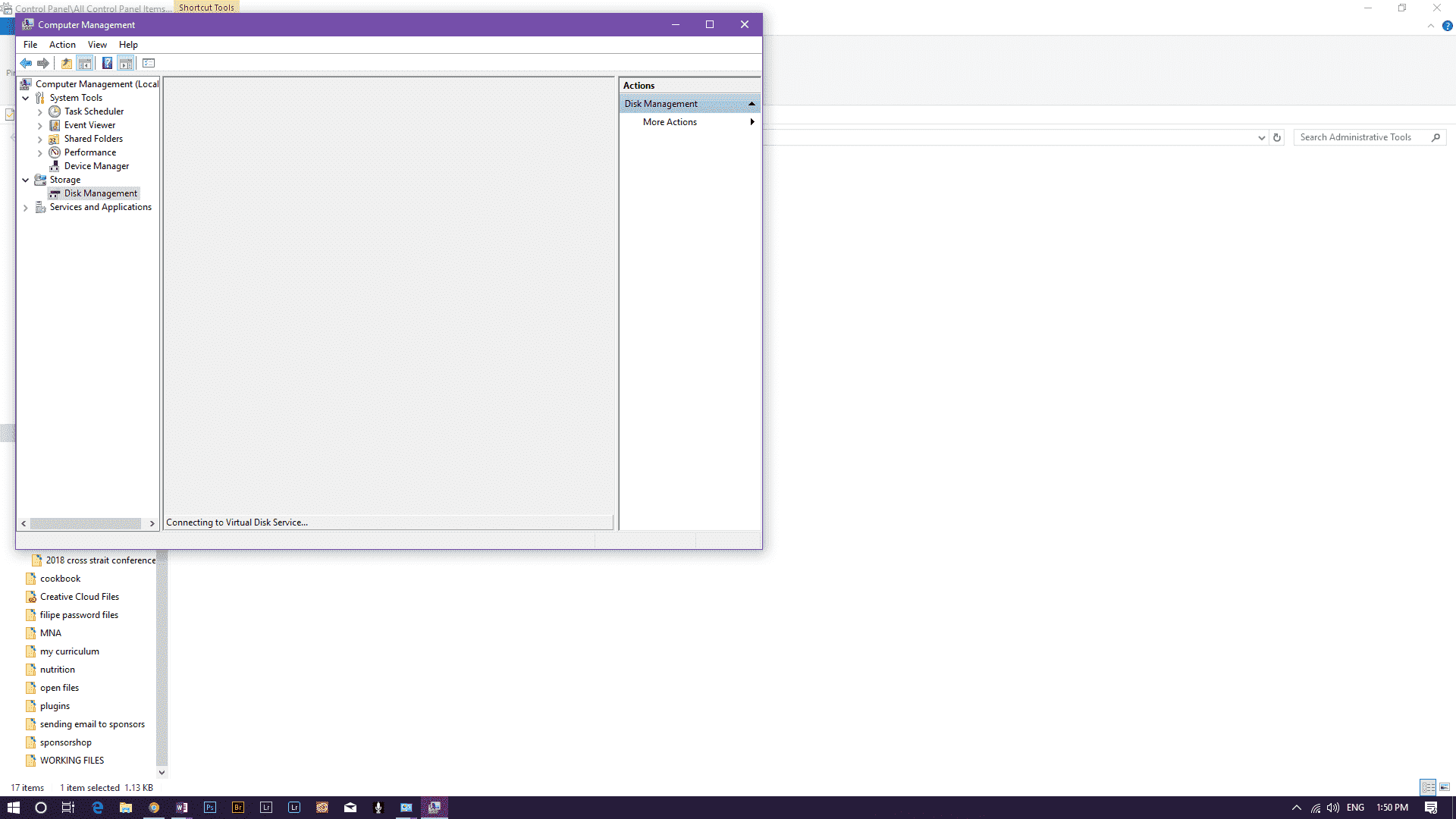Collapse the Storage node
The height and width of the screenshot is (819, 1456).
pyautogui.click(x=26, y=180)
